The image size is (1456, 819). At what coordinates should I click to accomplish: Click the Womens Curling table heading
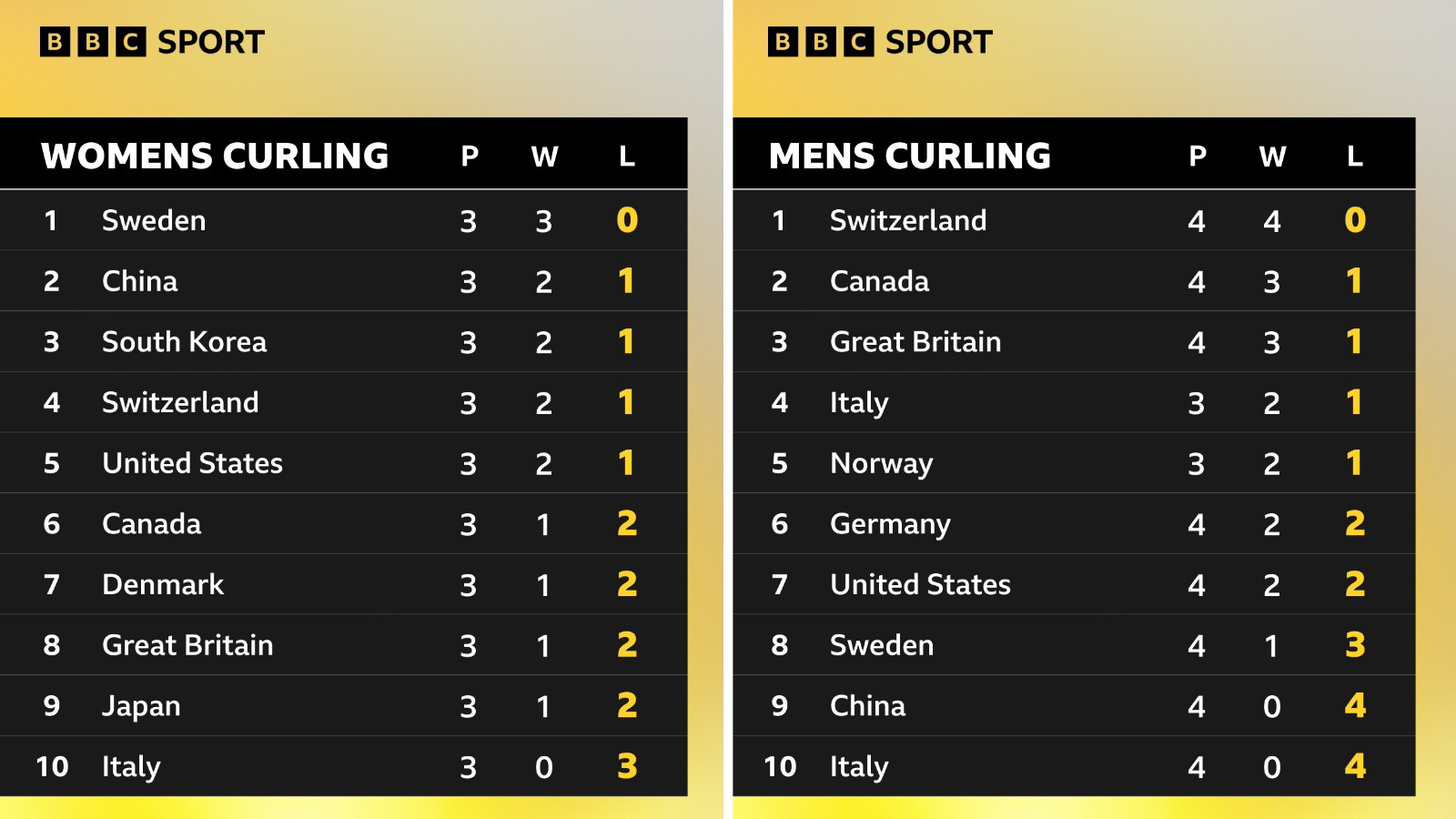click(x=215, y=156)
